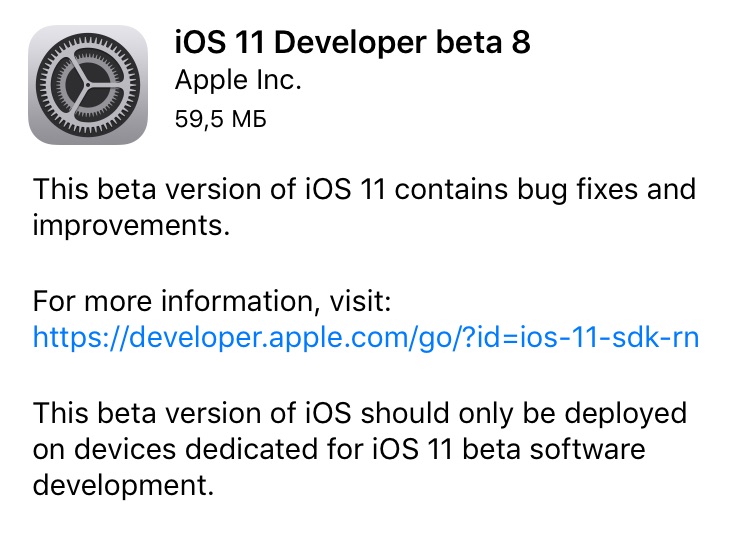Click the word 'improvements.' in the description
The height and width of the screenshot is (544, 750).
[x=132, y=226]
